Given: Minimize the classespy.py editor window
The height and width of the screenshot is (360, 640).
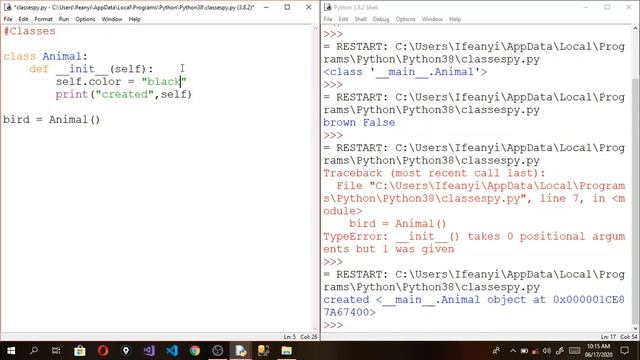Looking at the screenshot, I should [x=266, y=7].
